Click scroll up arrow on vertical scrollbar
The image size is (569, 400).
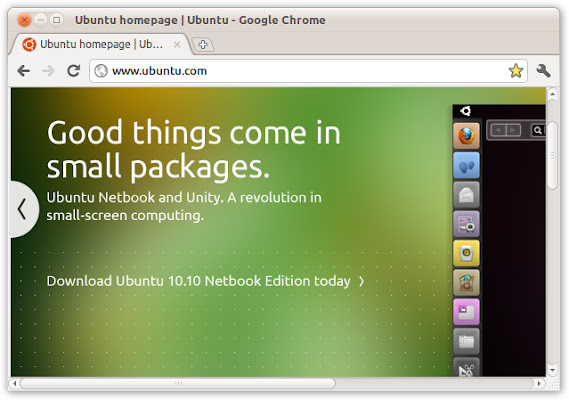tap(552, 94)
